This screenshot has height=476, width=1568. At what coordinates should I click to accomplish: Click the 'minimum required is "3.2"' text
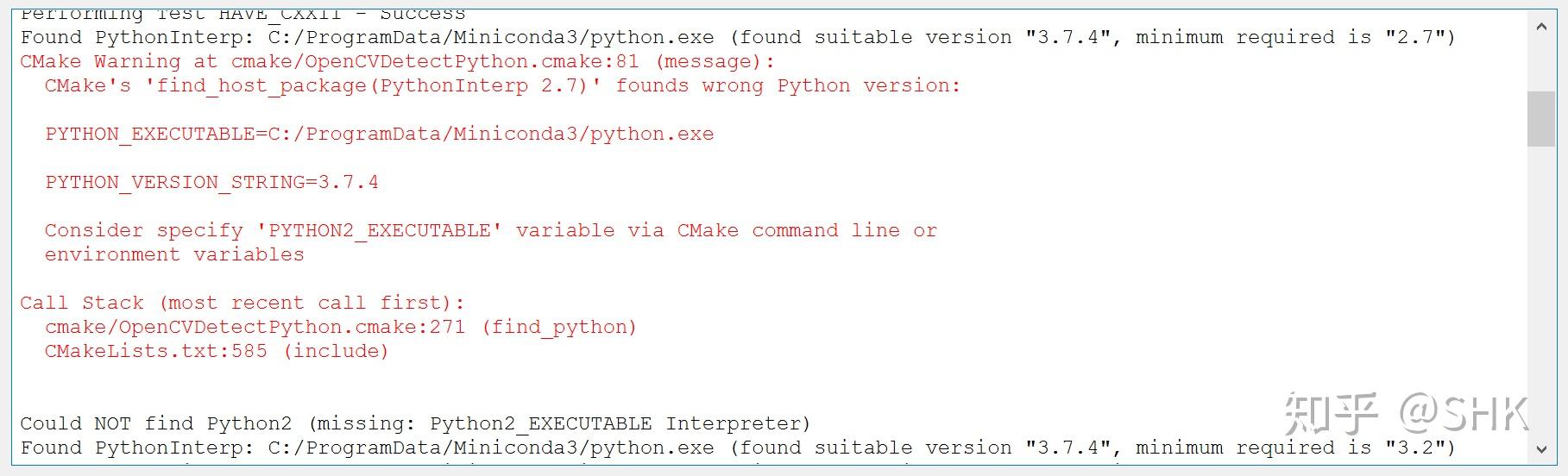pyautogui.click(x=1294, y=448)
